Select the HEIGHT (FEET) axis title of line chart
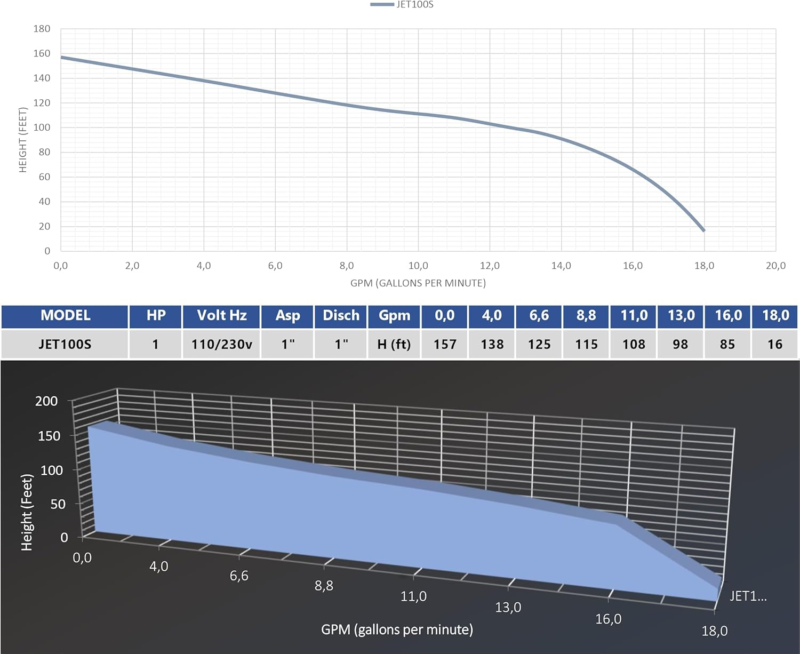The image size is (800, 654). 23,140
